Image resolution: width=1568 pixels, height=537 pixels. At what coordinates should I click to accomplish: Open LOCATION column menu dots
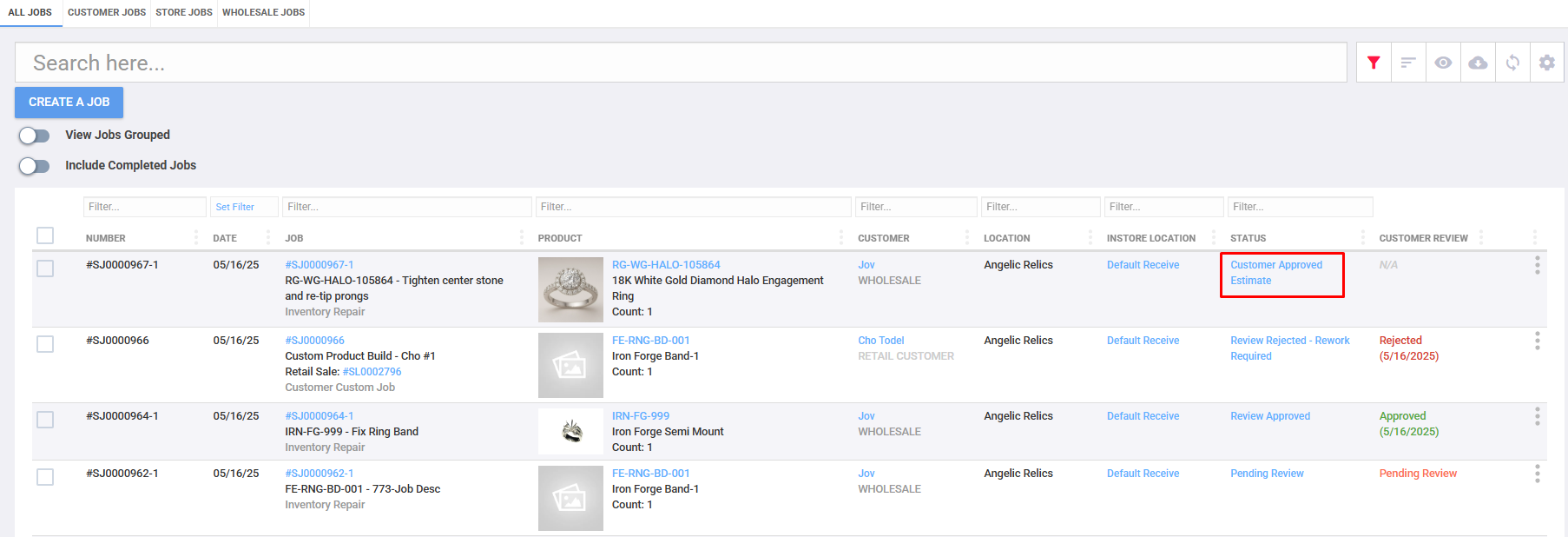point(1090,237)
